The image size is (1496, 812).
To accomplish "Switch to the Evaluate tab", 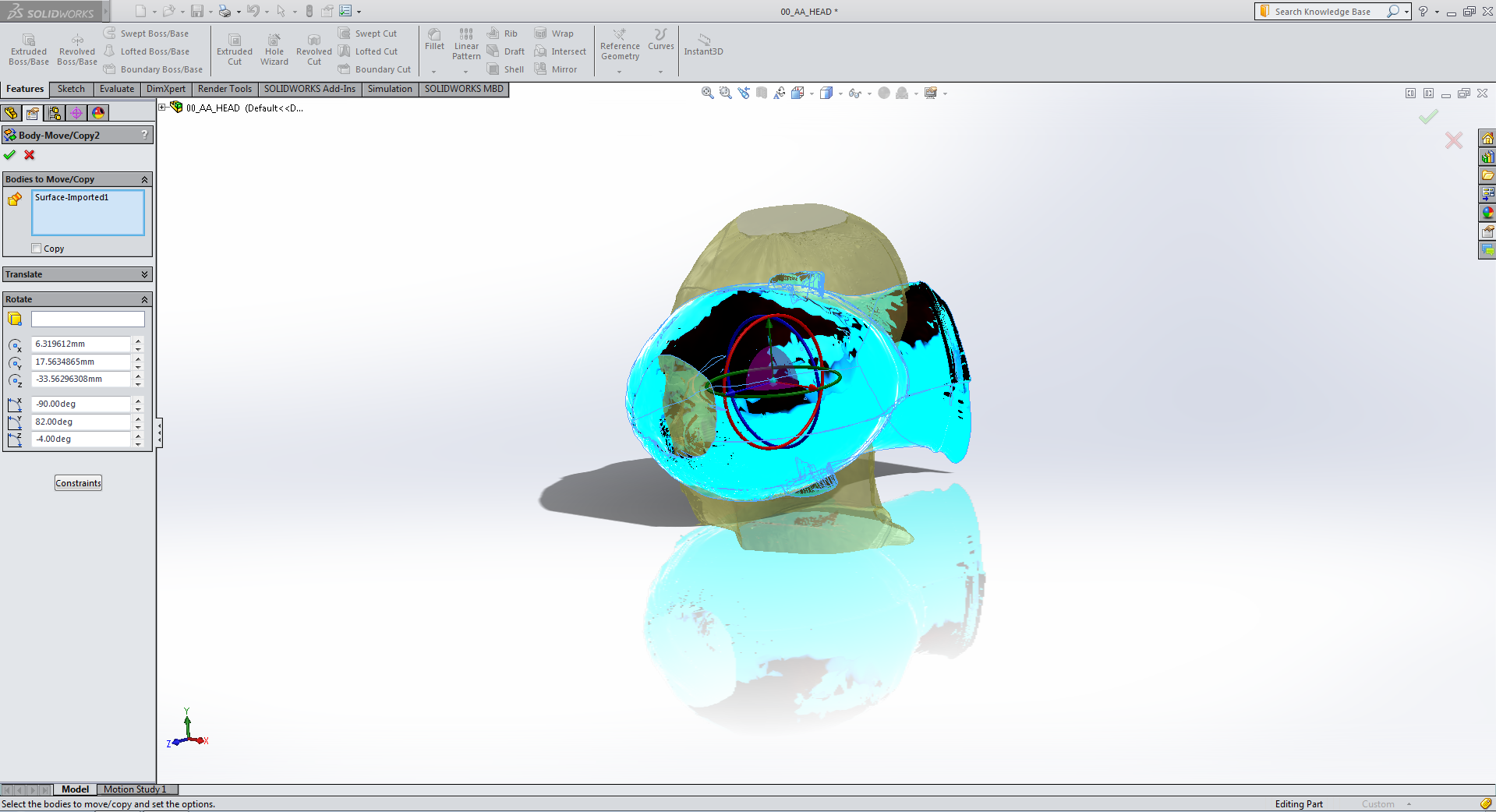I will coord(117,89).
